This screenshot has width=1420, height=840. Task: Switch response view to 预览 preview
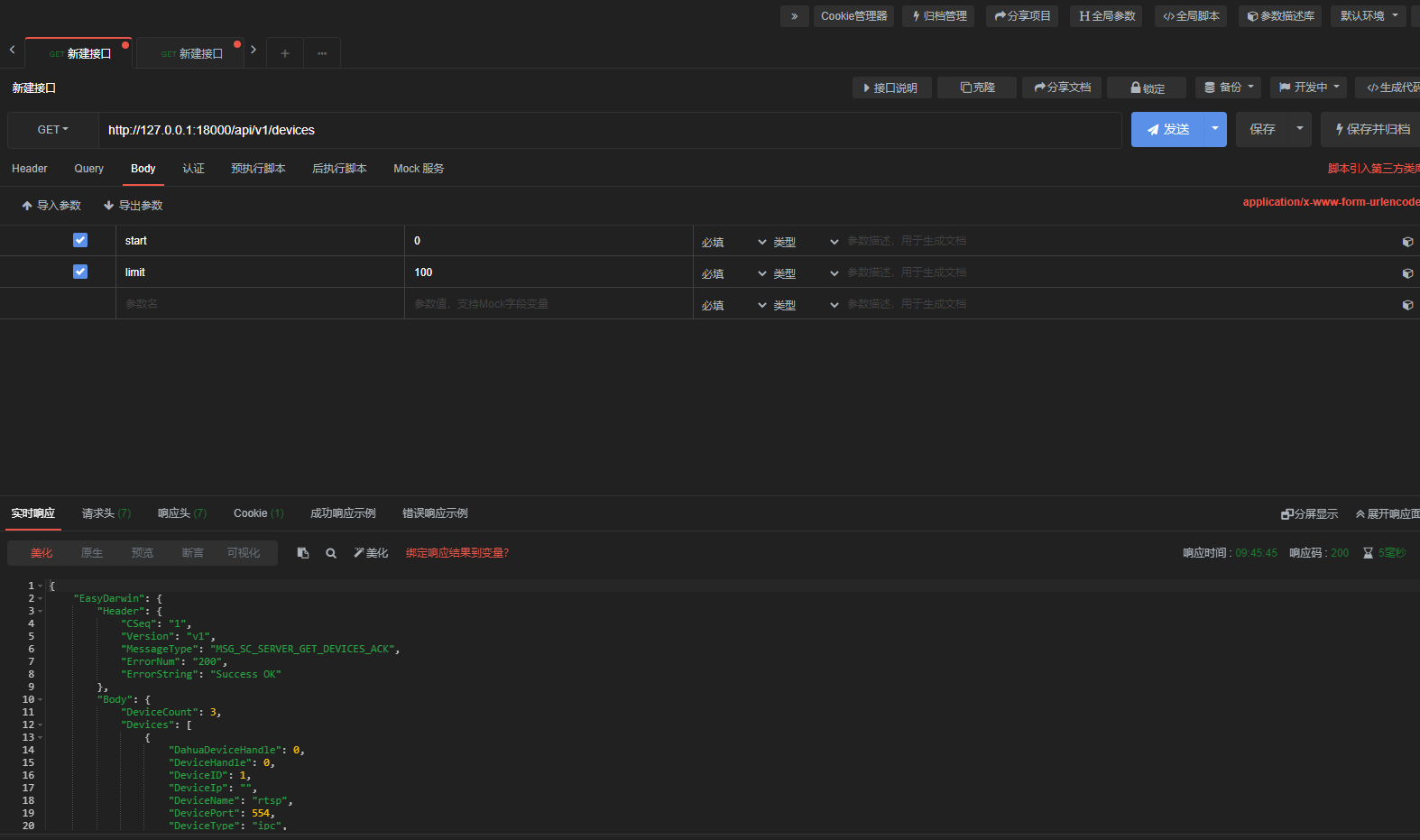point(143,553)
